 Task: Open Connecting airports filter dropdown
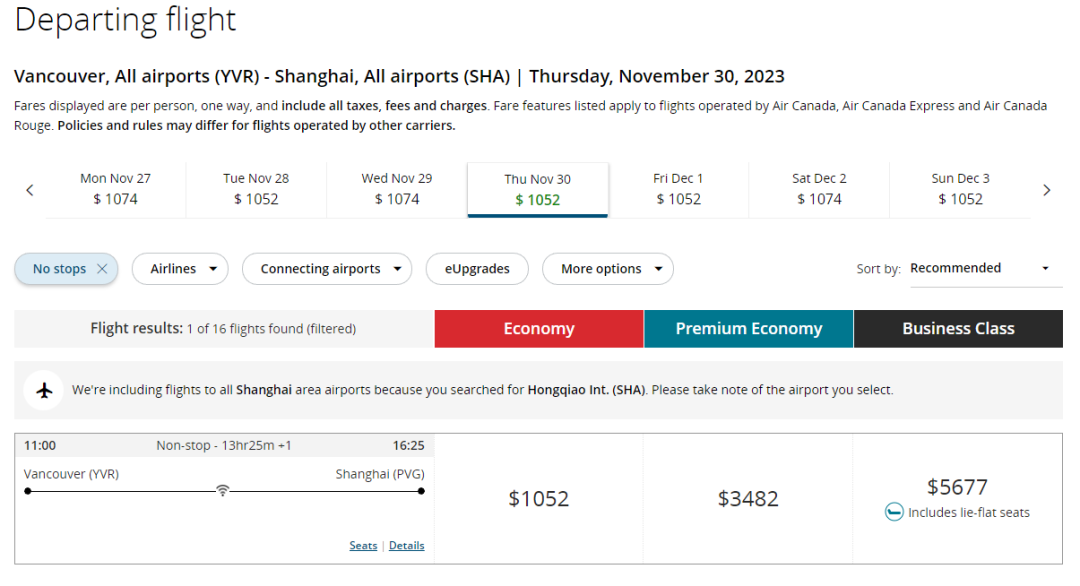pyautogui.click(x=327, y=269)
